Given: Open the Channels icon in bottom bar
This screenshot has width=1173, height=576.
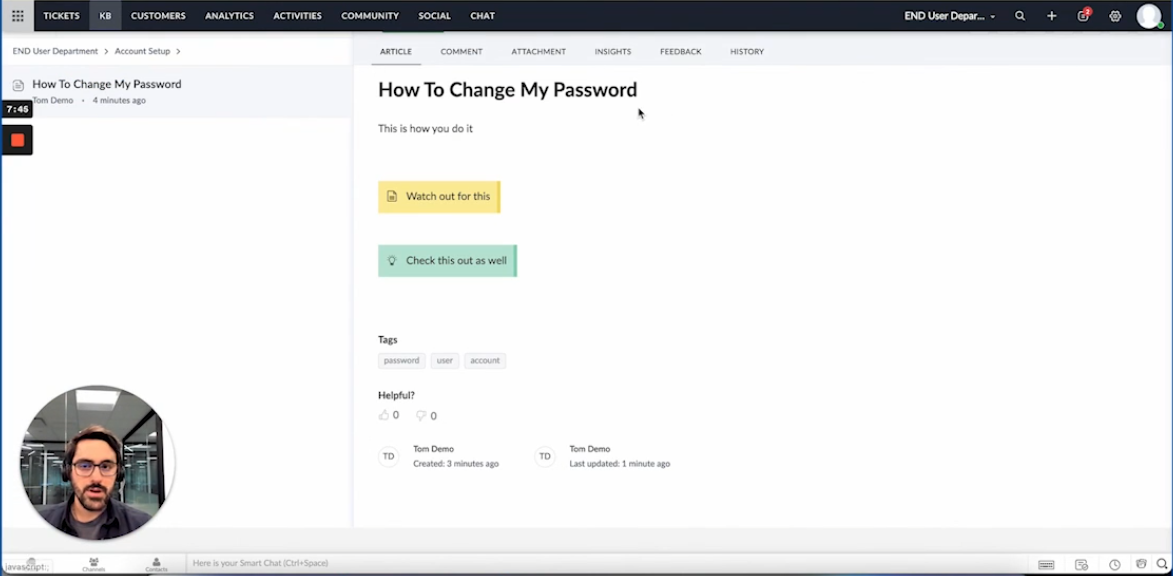Looking at the screenshot, I should 93,564.
